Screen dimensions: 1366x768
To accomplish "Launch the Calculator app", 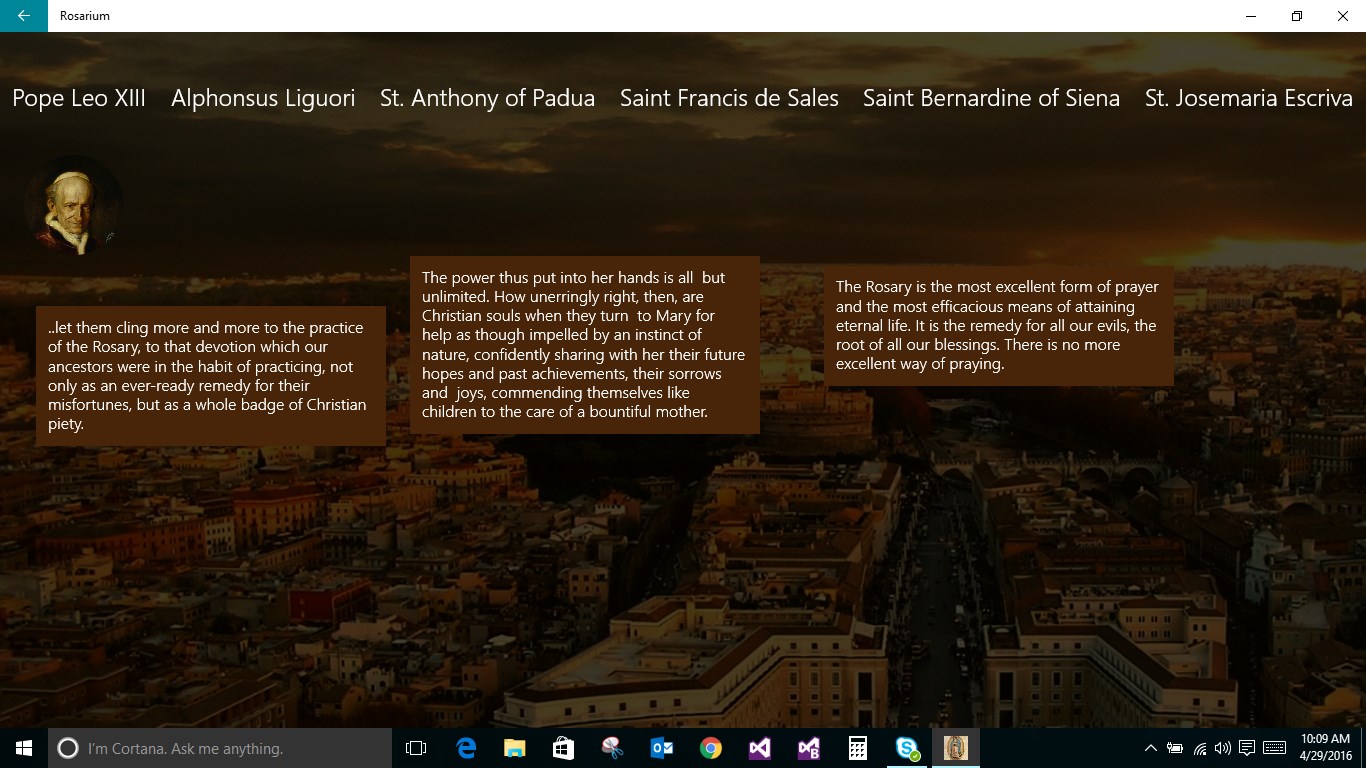I will 857,747.
